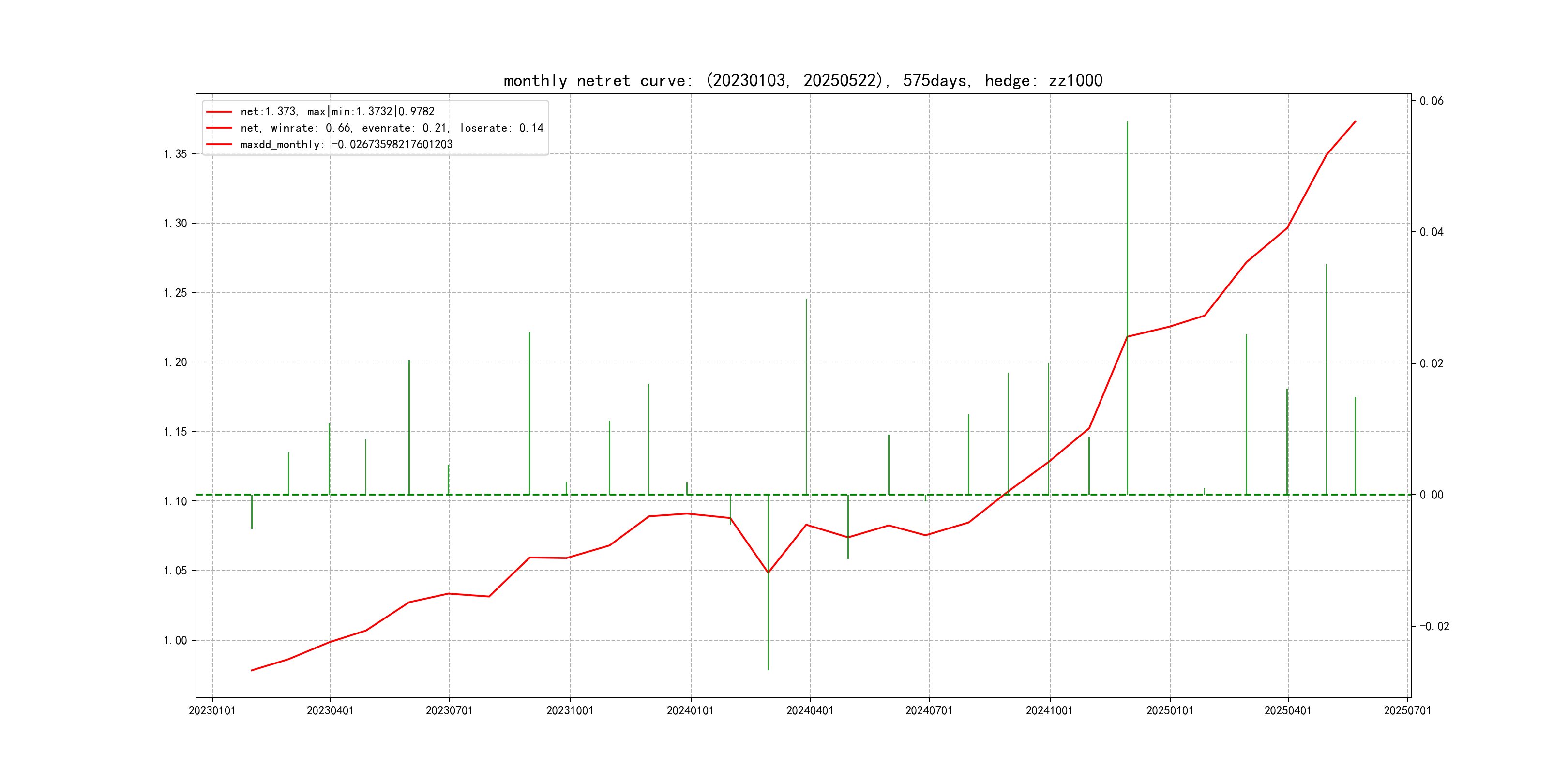Click the 1.20 left axis tick label
The image size is (1568, 784).
click(175, 362)
